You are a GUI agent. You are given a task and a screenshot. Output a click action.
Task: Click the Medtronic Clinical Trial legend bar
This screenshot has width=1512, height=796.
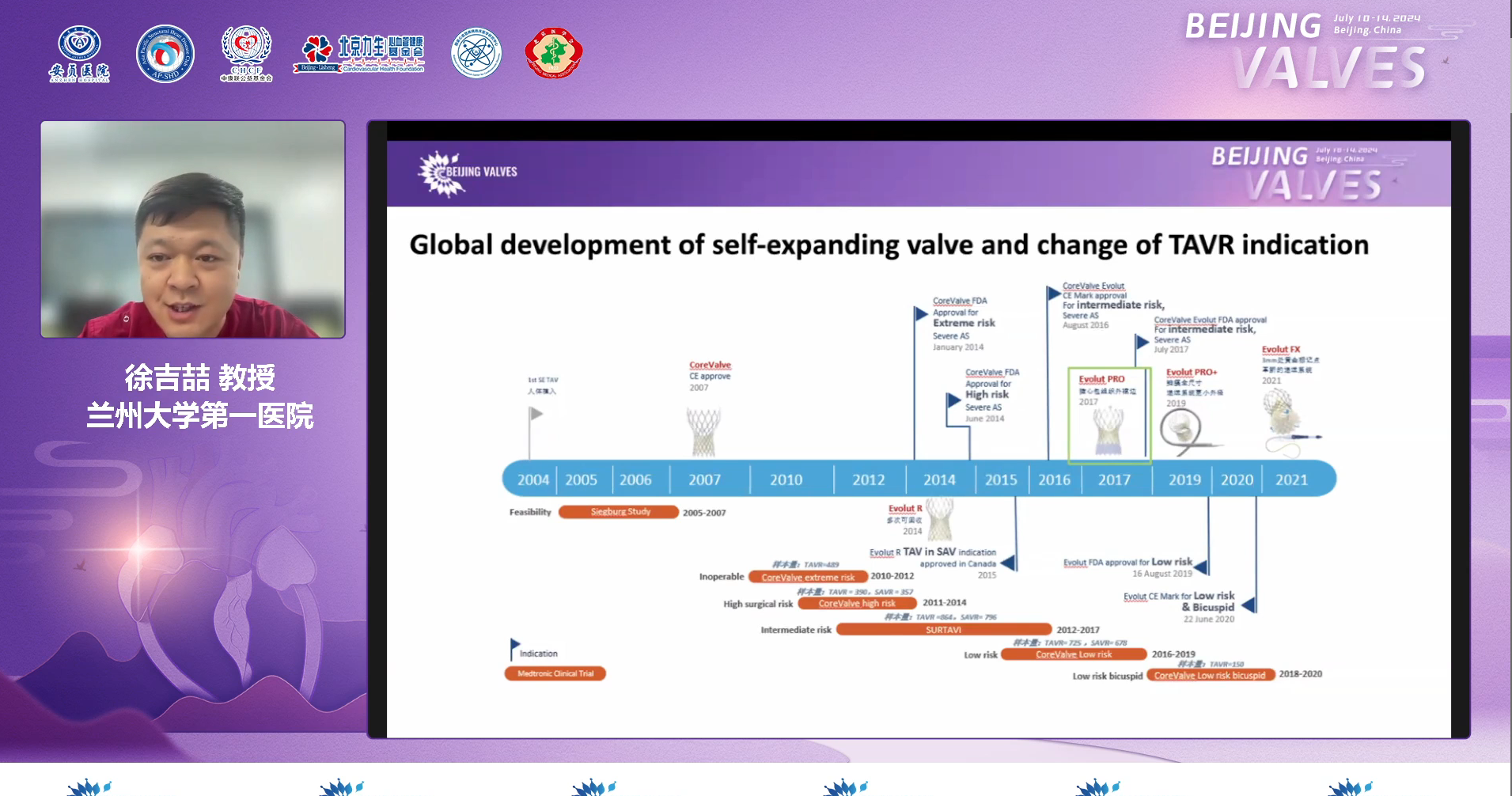[x=555, y=673]
